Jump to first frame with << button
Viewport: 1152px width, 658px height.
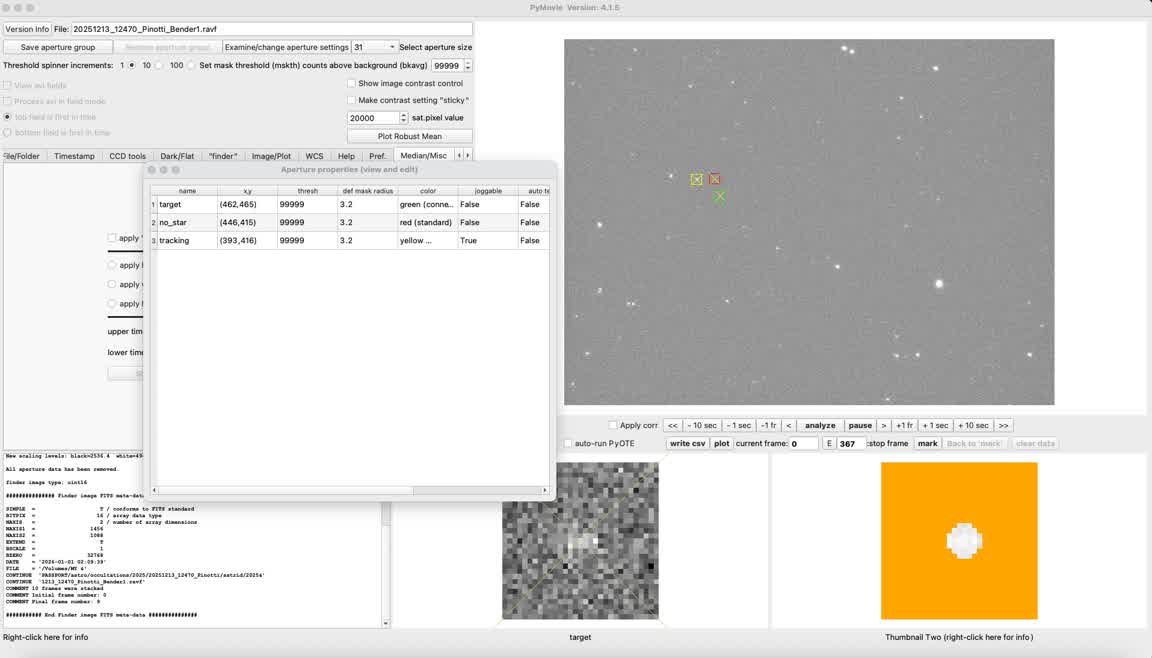click(673, 426)
